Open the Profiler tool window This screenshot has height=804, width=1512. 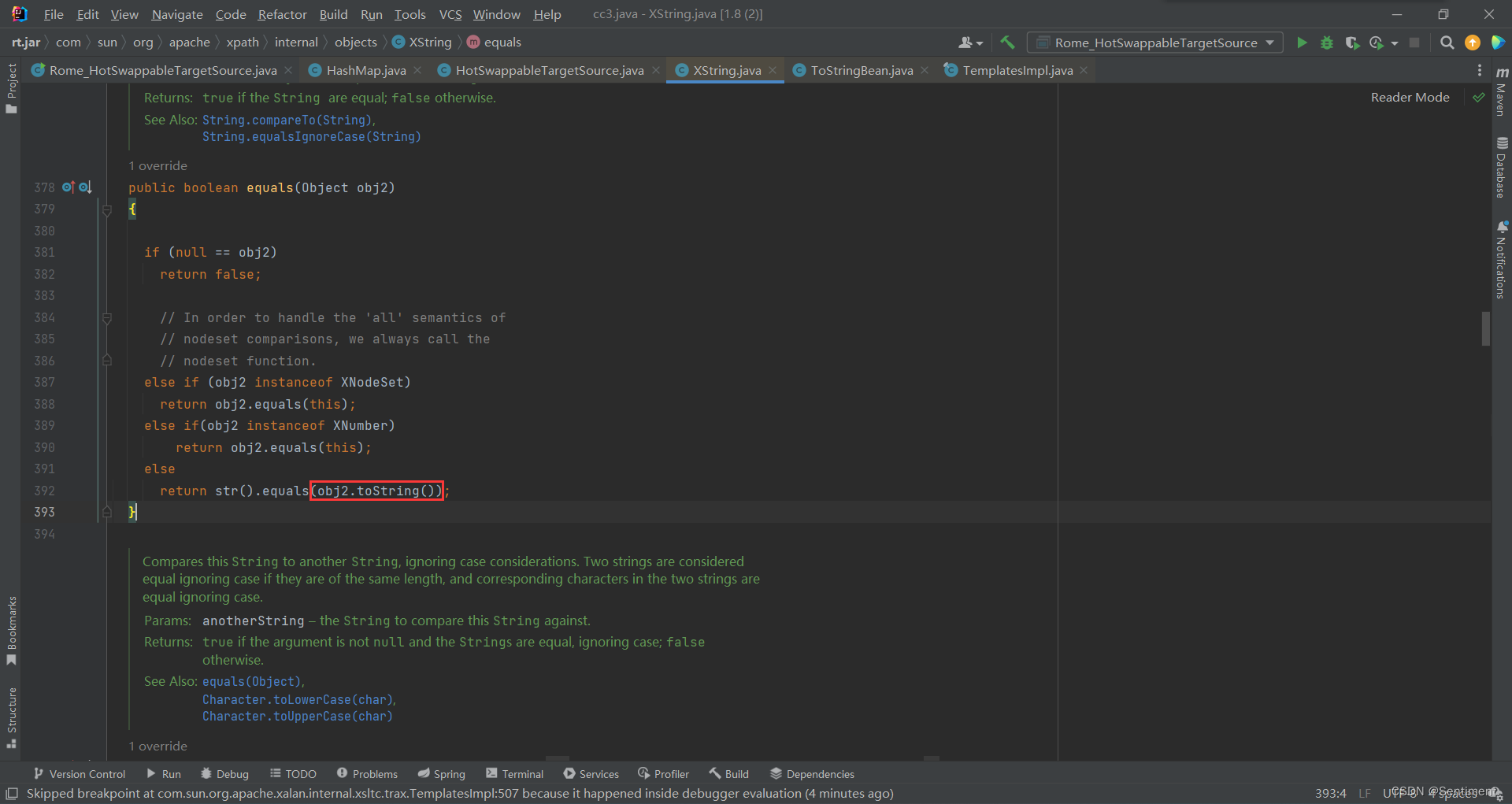pos(663,774)
